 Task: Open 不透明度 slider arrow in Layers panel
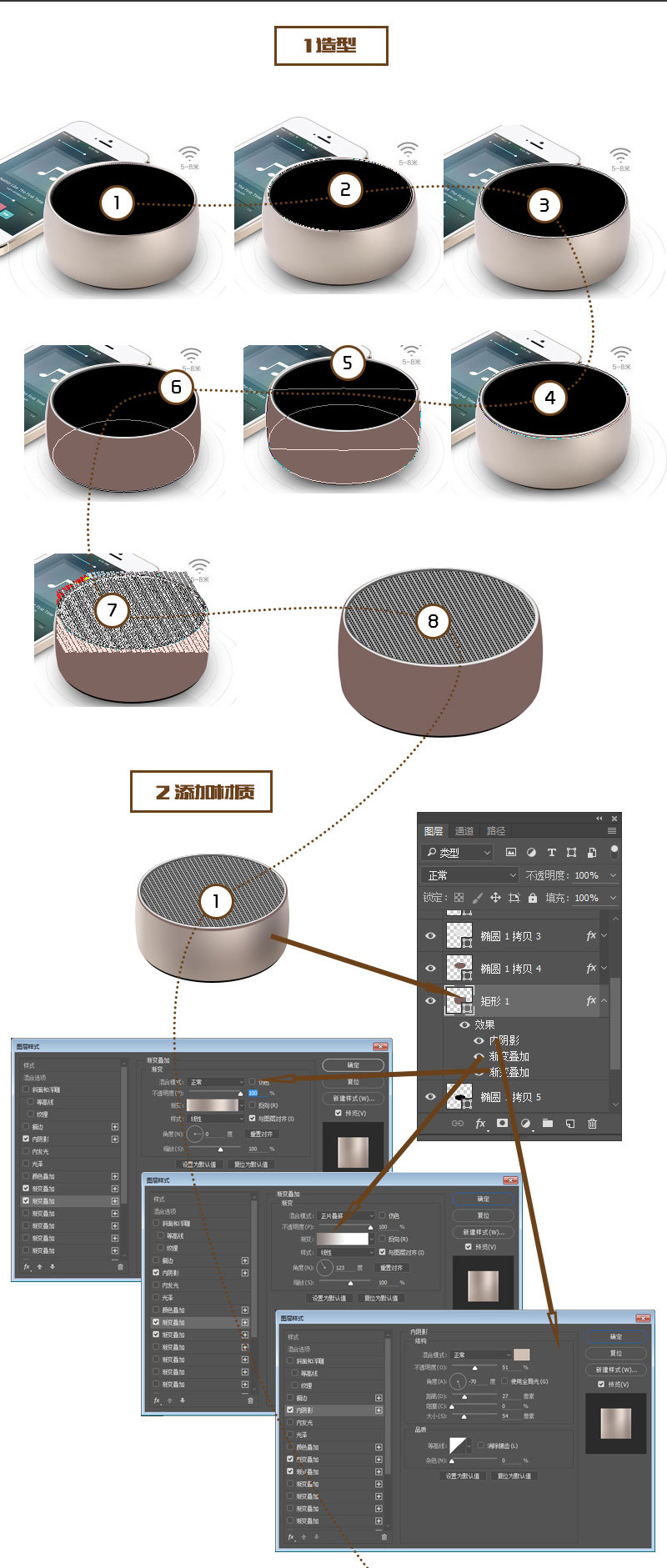[613, 875]
